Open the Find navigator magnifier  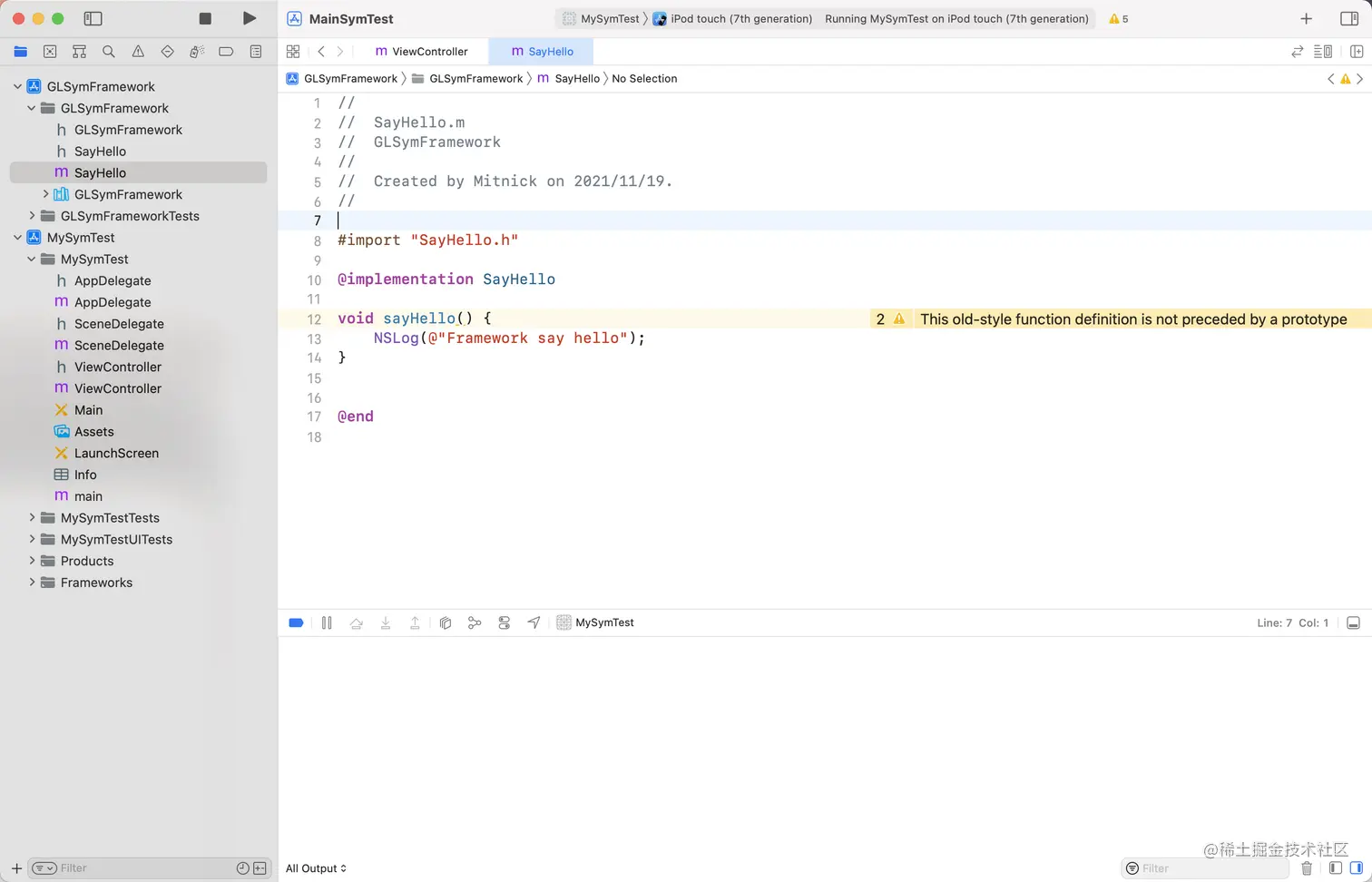pos(109,52)
